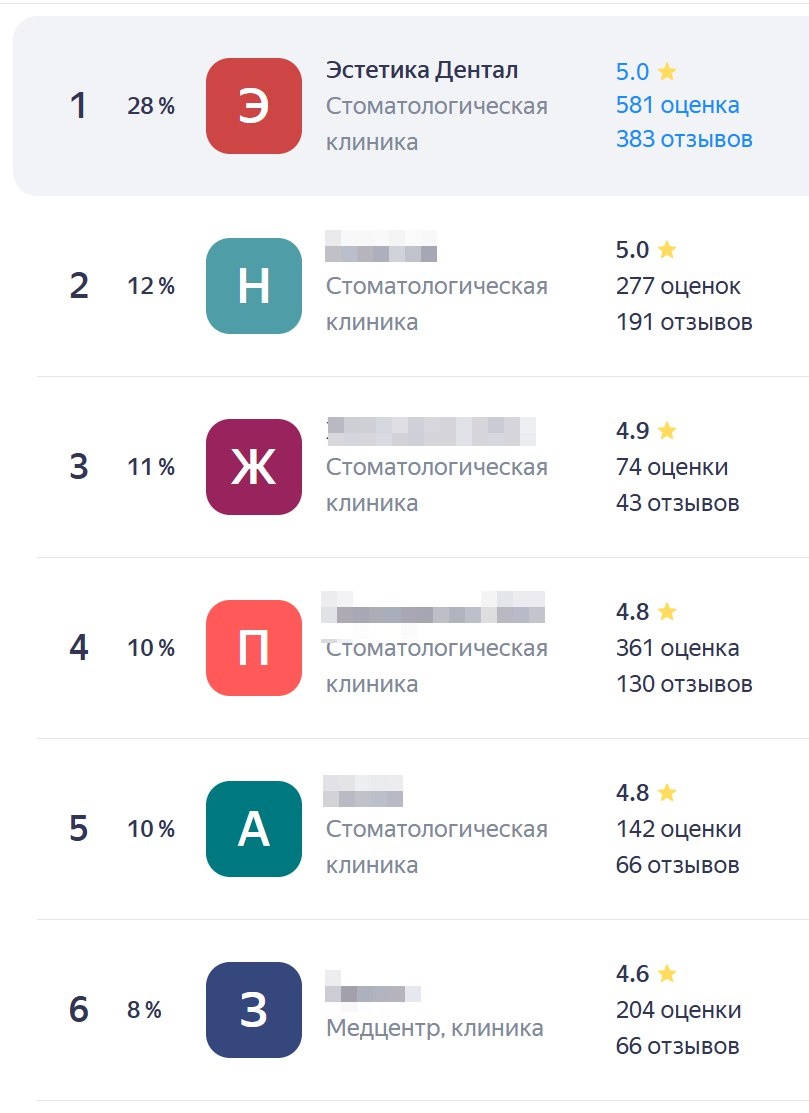This screenshot has width=809, height=1113.
Task: Click the blue 5.0 rating link
Action: pyautogui.click(x=632, y=72)
